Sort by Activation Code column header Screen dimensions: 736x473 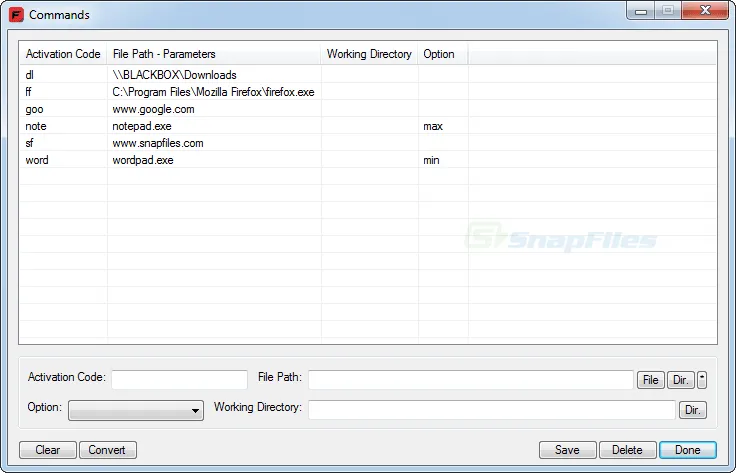click(63, 54)
